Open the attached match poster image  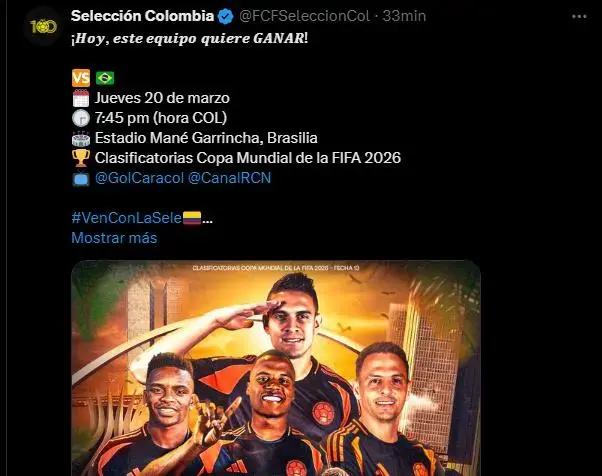pyautogui.click(x=276, y=368)
